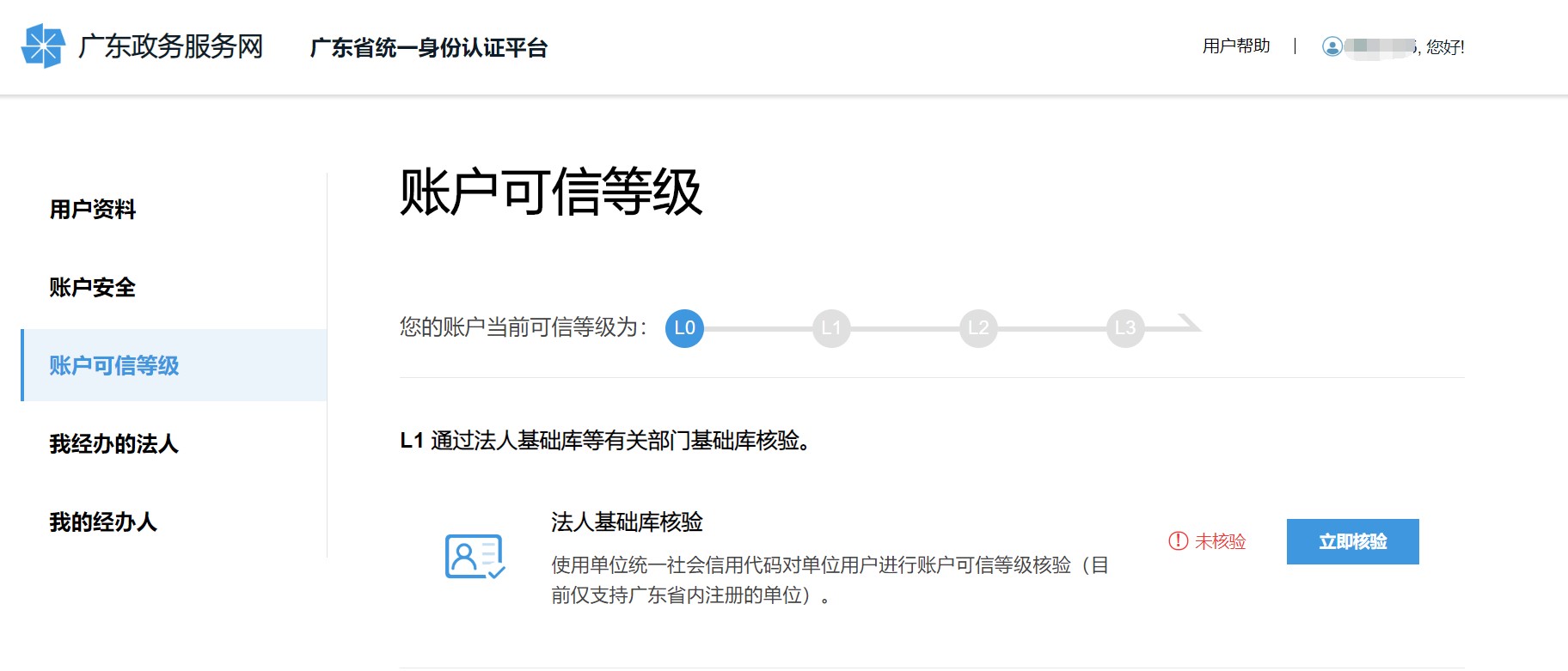
Task: Select the L3 trust level circle
Action: tap(1125, 328)
